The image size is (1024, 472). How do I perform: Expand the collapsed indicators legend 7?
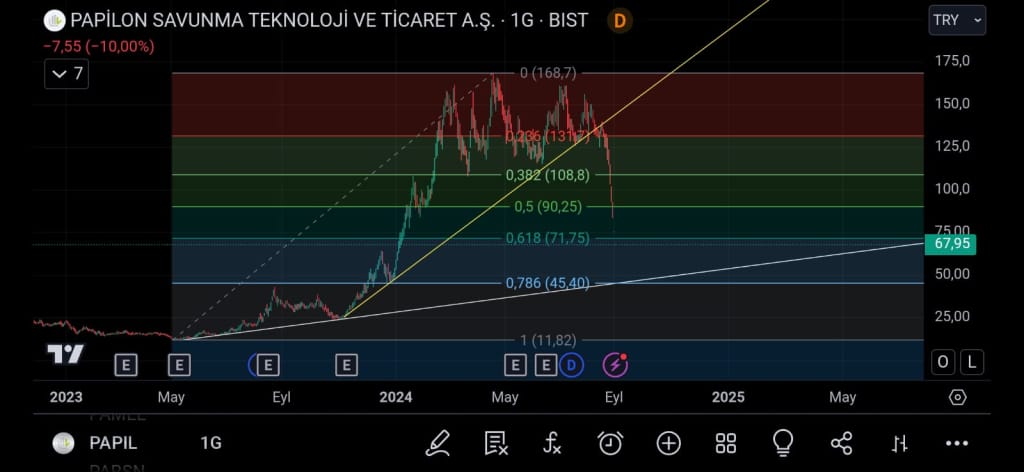click(x=67, y=73)
